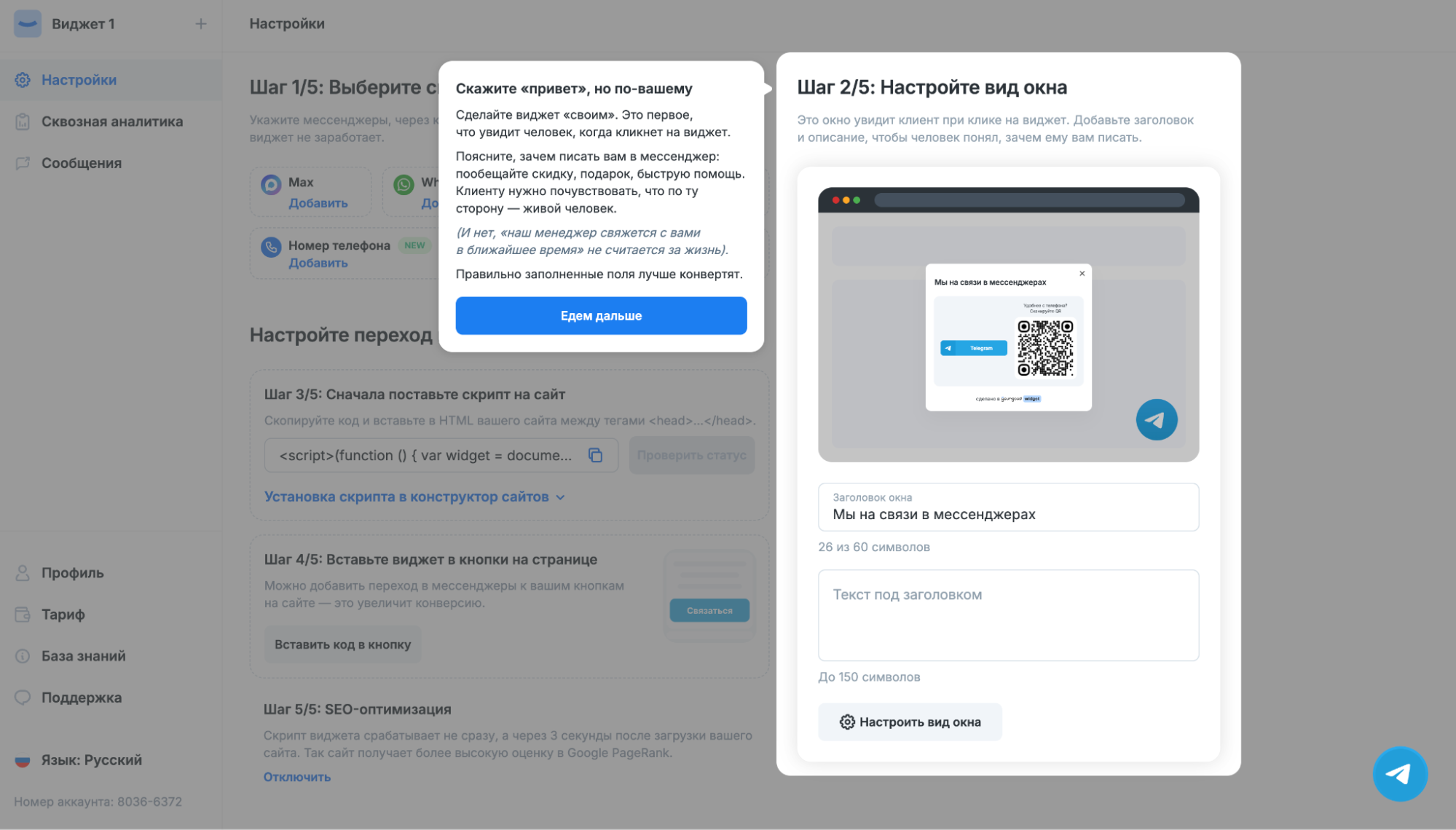
Task: Click the phone number icon
Action: [271, 248]
